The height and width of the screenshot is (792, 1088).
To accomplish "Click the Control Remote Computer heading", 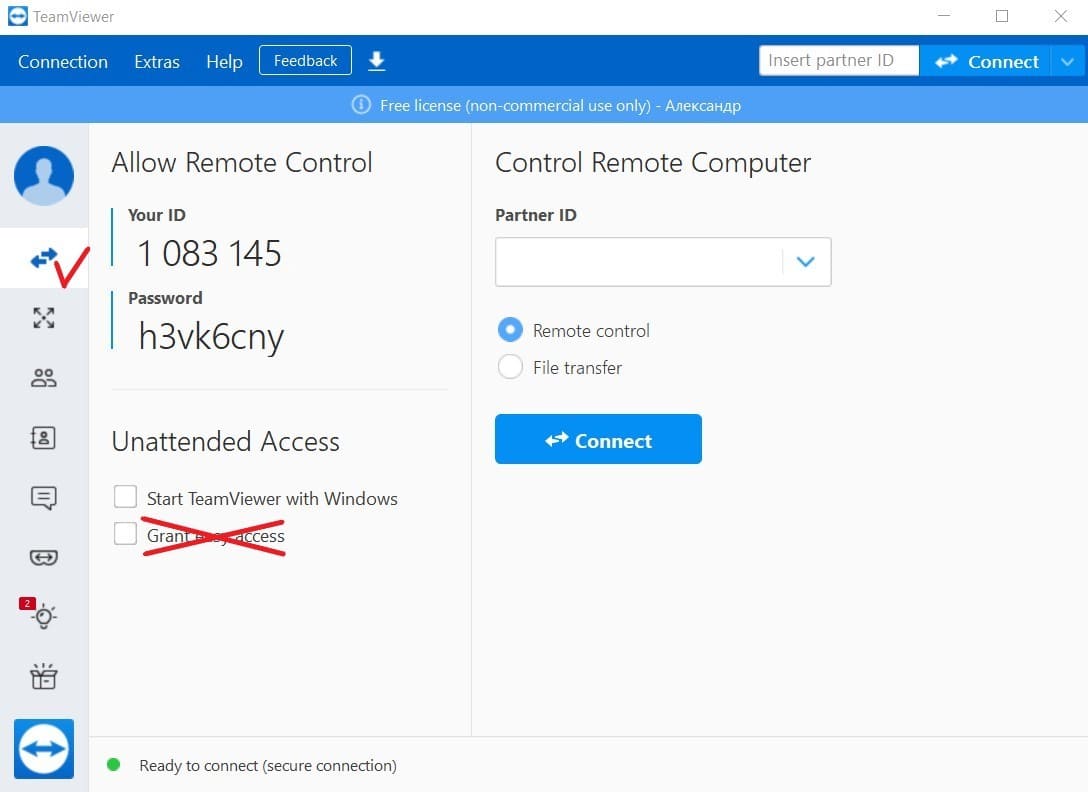I will [x=653, y=162].
